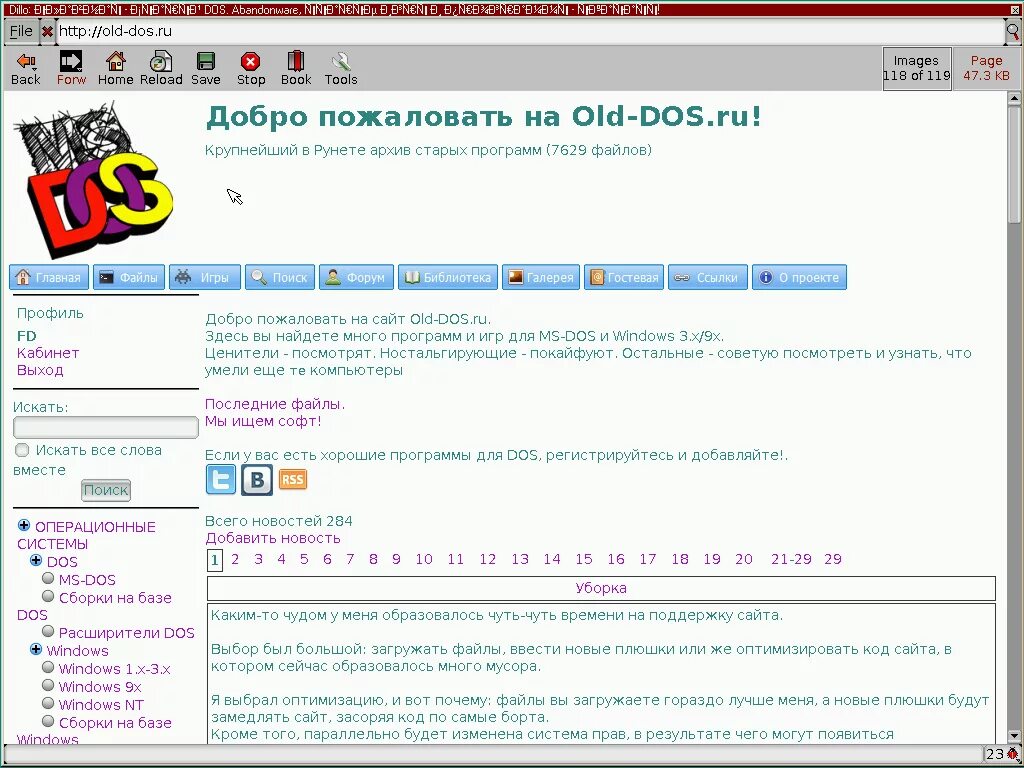Viewport: 1024px width, 768px height.
Task: Click the vertical scrollbar thumb
Action: click(x=1014, y=164)
